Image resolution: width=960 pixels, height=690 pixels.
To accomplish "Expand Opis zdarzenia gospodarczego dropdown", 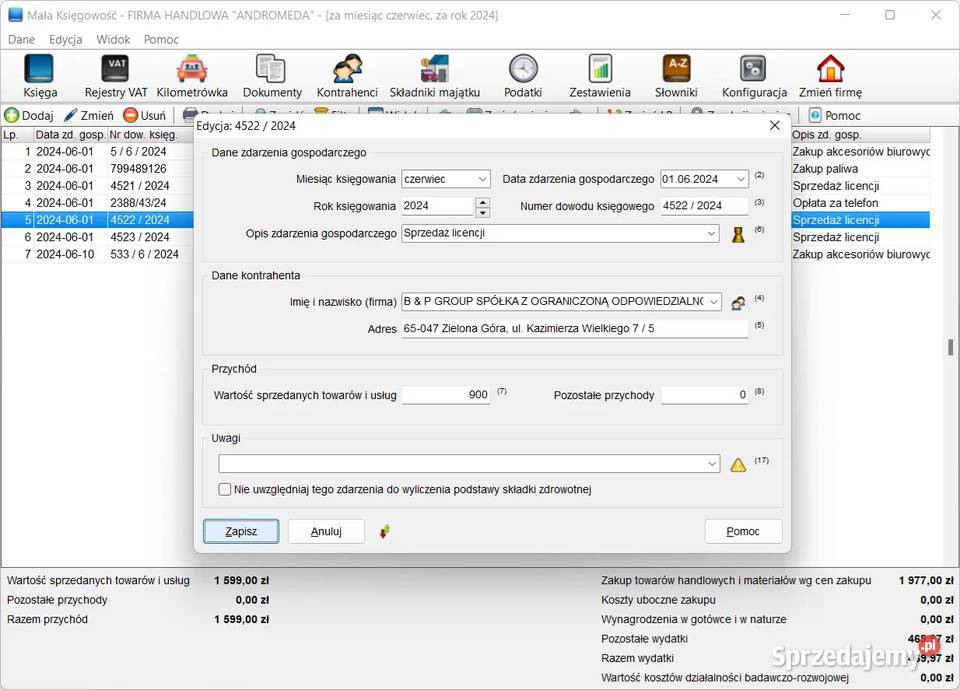I will coord(711,234).
